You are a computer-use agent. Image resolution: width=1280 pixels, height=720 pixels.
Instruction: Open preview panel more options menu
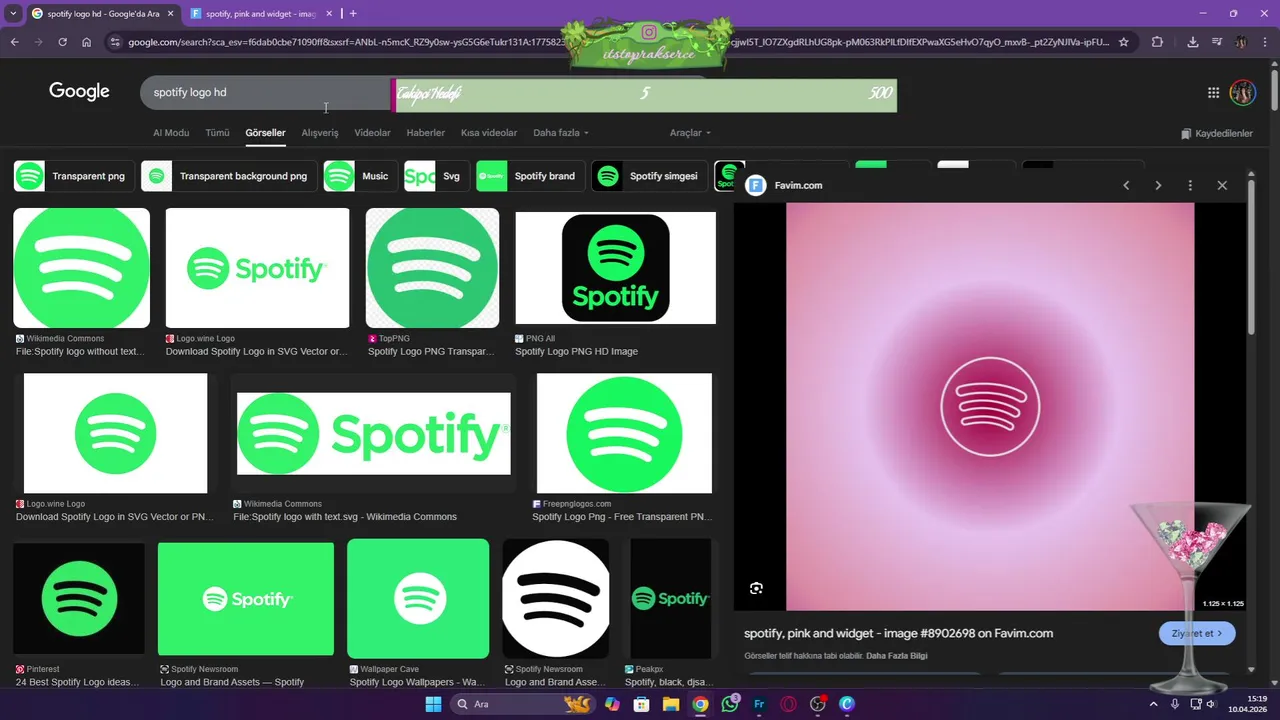tap(1190, 185)
